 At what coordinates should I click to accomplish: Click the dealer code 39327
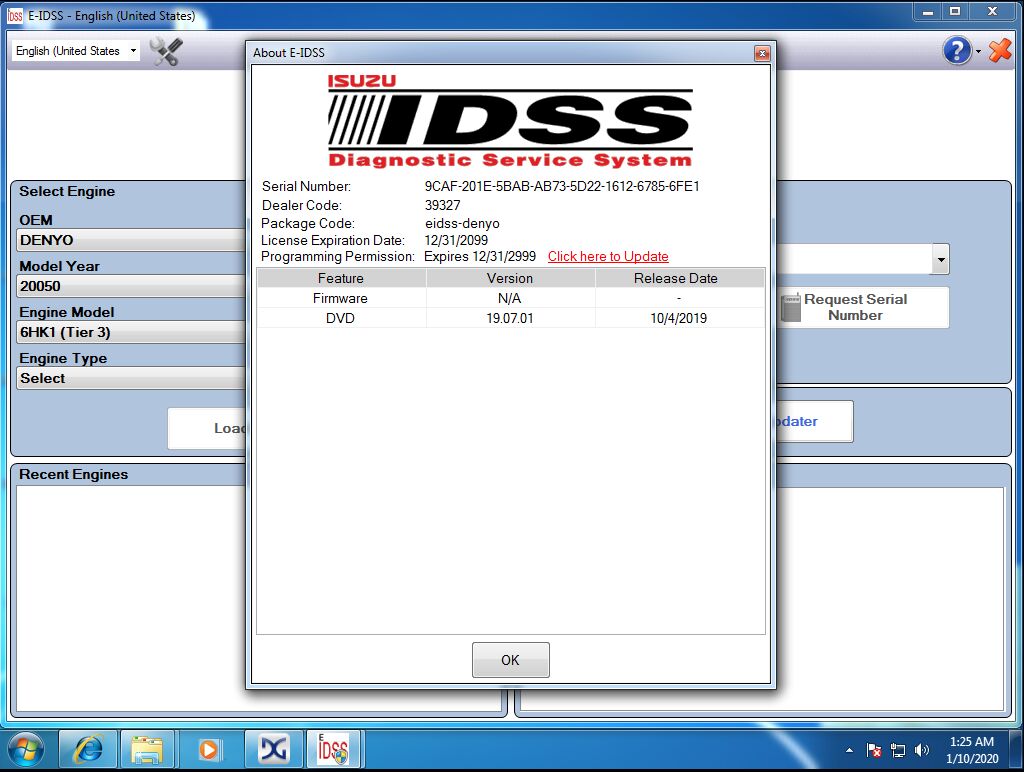442,205
